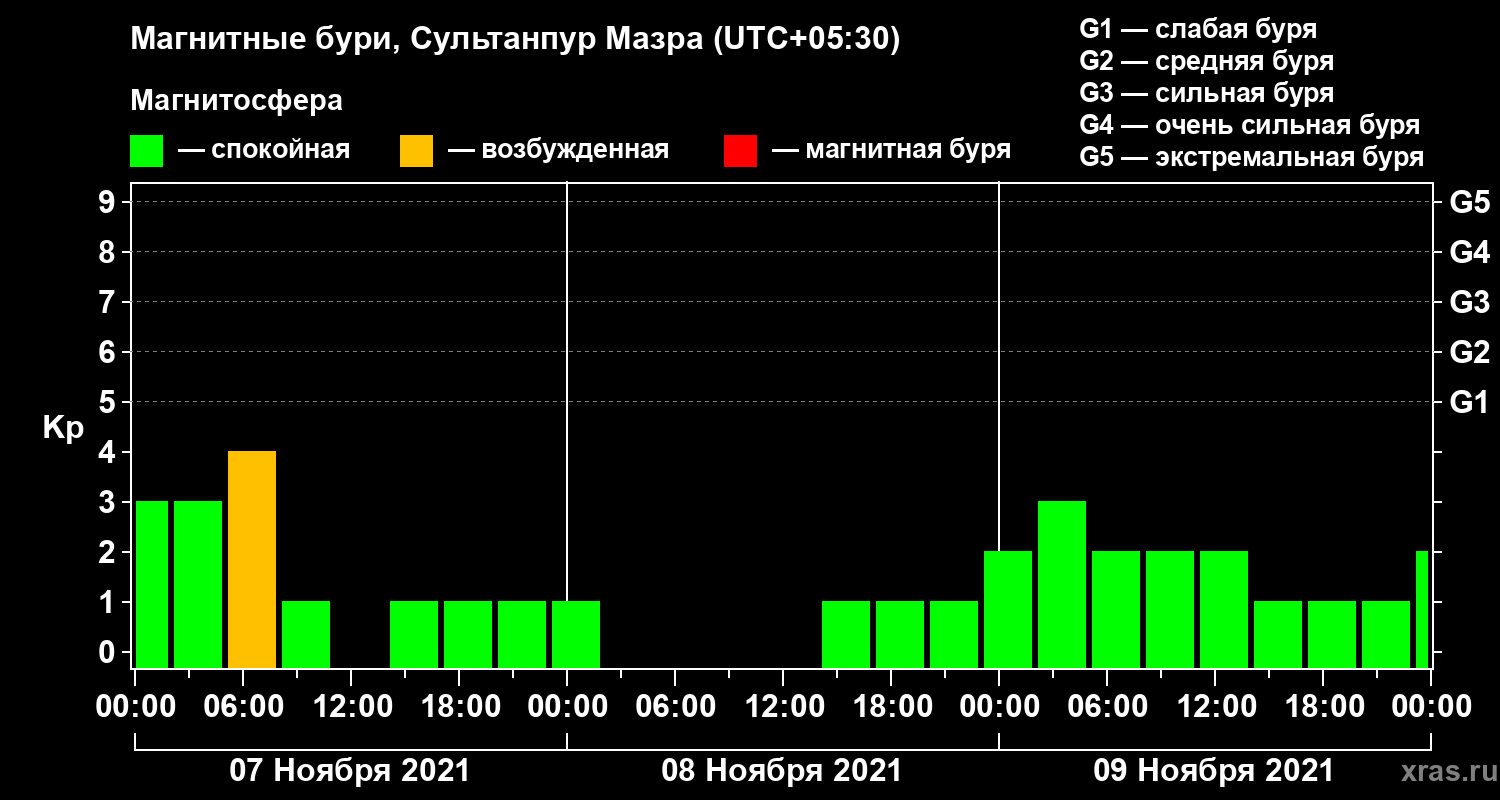The width and height of the screenshot is (1500, 800).
Task: Click the red 'магнитная буря' legend swatch
Action: (741, 151)
